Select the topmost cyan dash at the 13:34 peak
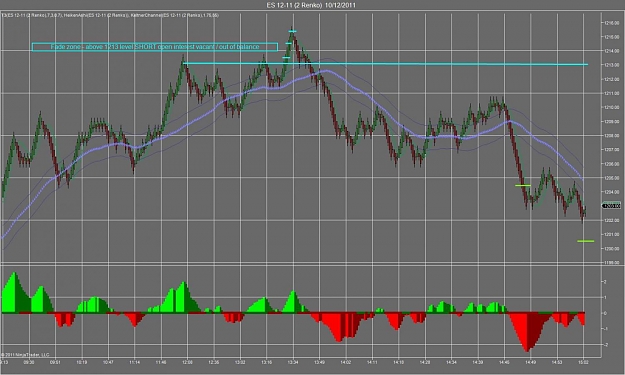 [293, 31]
